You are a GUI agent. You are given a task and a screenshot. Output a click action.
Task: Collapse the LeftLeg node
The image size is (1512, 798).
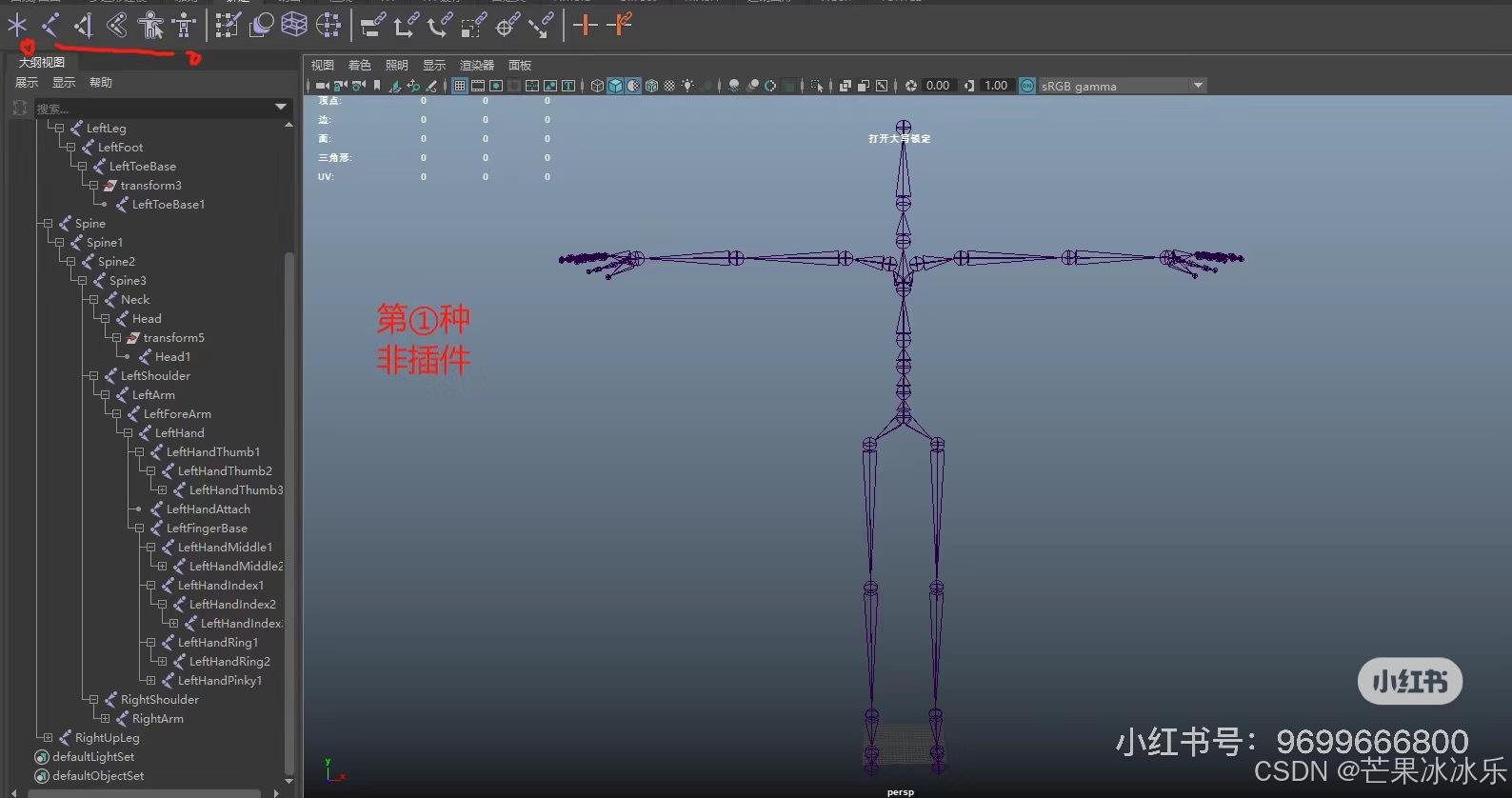(x=59, y=128)
